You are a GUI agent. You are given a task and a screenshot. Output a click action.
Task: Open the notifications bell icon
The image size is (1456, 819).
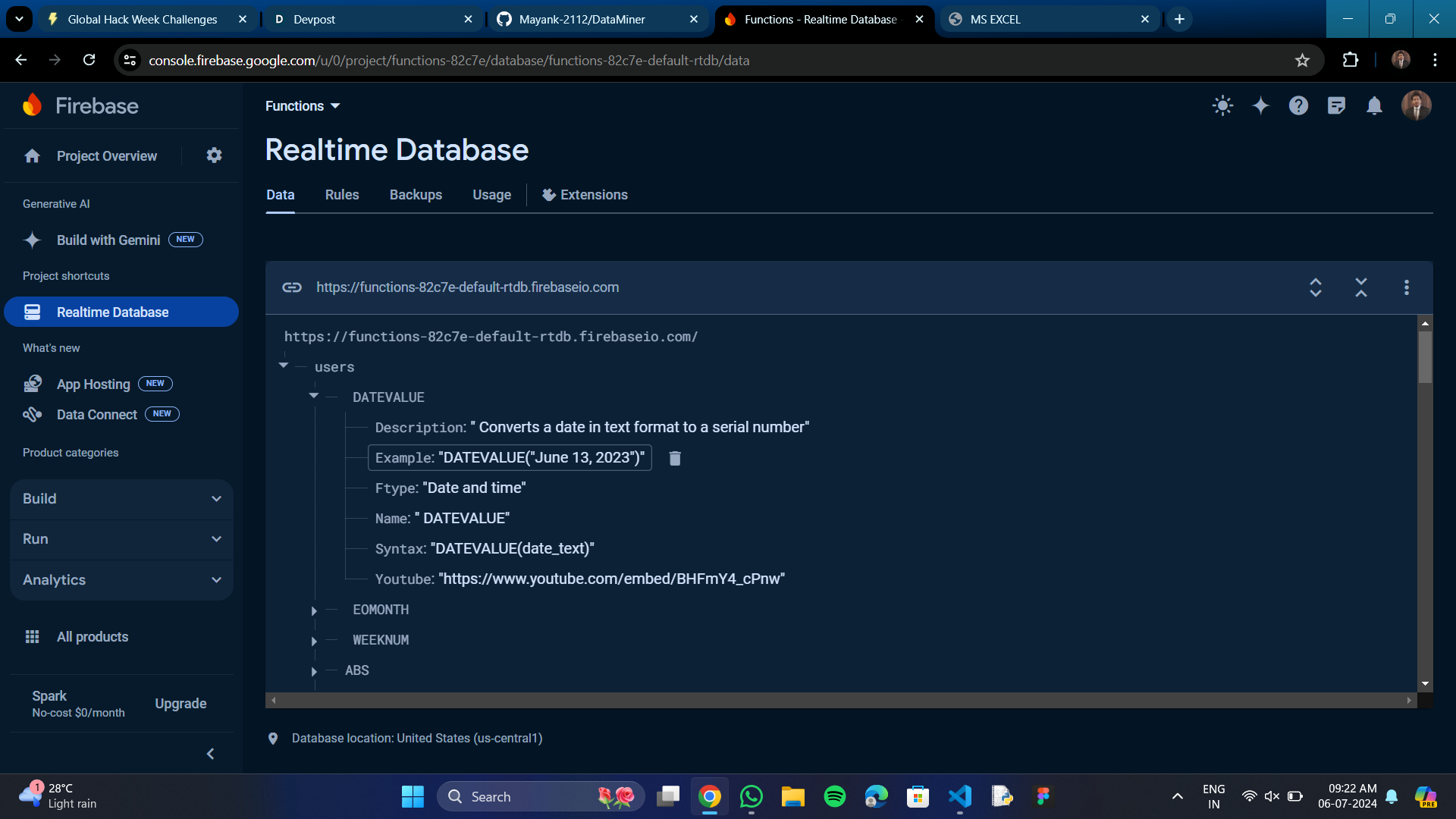[1374, 106]
